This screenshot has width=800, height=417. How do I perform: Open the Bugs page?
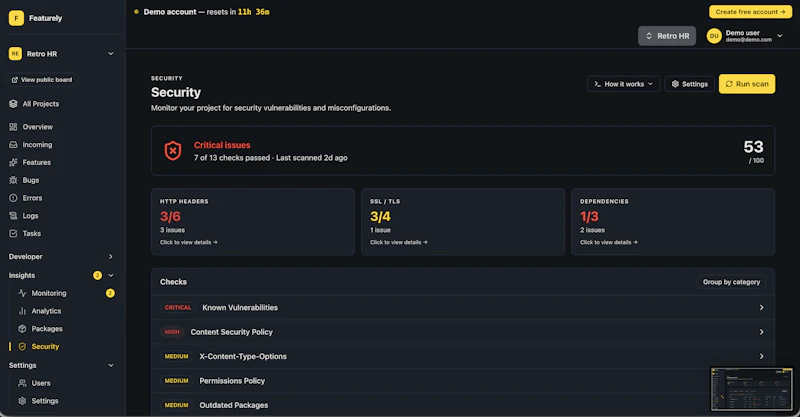(x=31, y=180)
